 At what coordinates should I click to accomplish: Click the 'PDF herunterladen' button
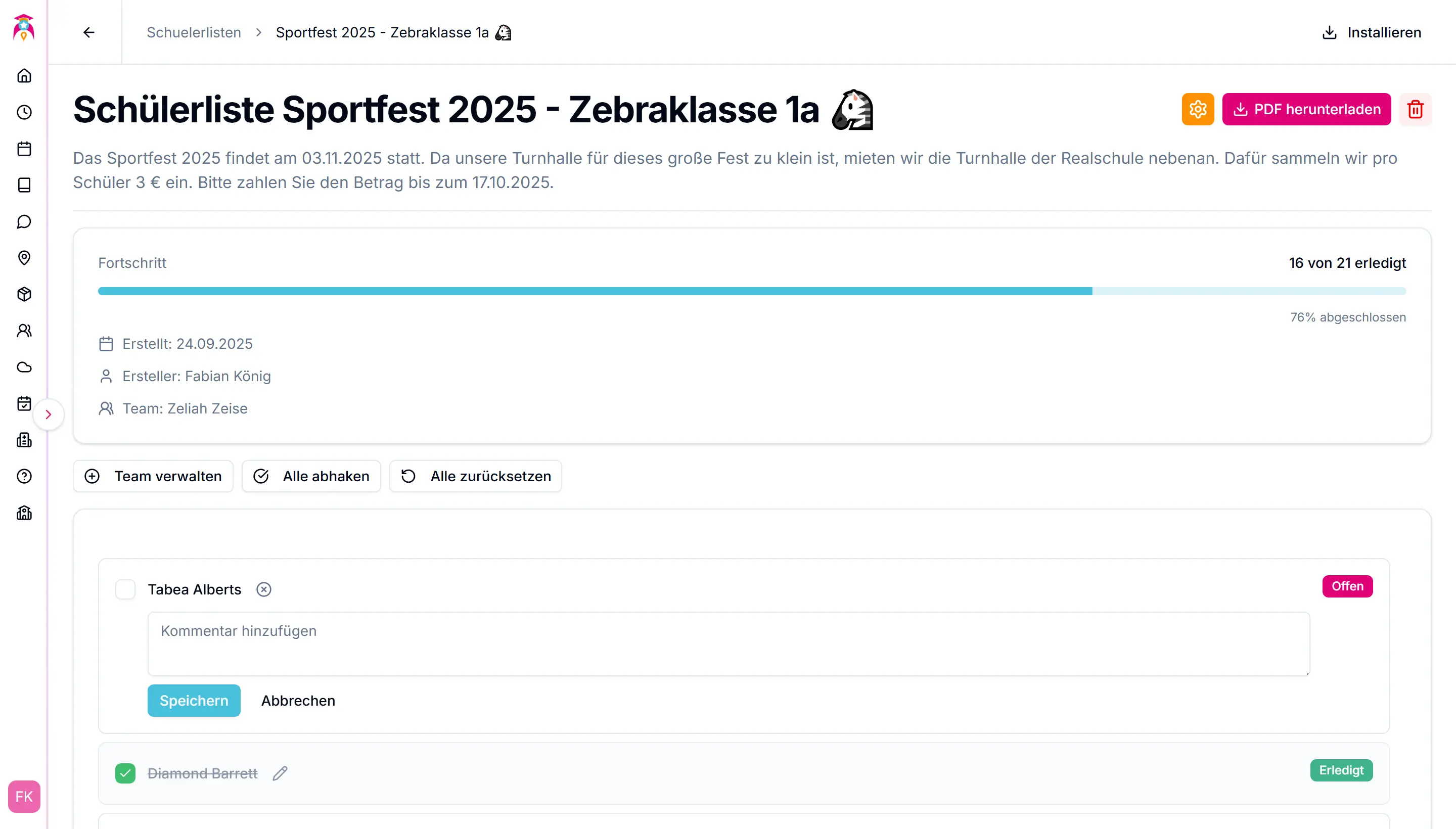pyautogui.click(x=1306, y=109)
